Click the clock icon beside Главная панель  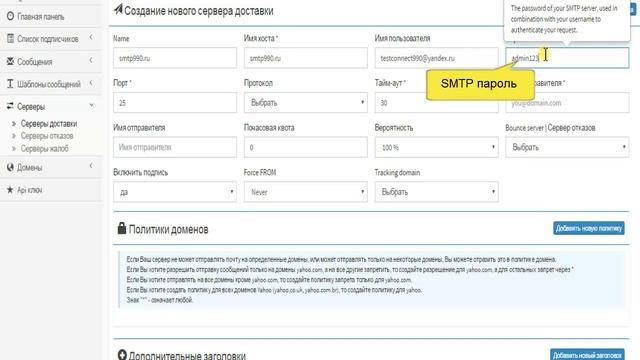coord(10,16)
